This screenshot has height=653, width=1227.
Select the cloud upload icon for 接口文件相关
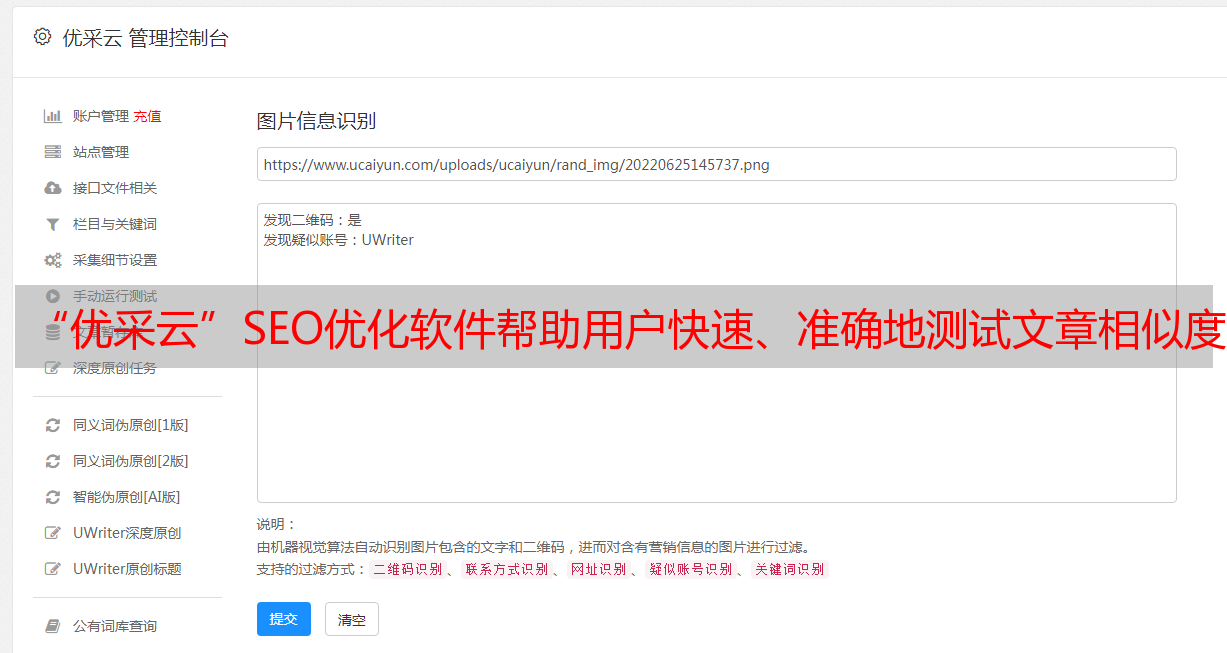tap(53, 188)
